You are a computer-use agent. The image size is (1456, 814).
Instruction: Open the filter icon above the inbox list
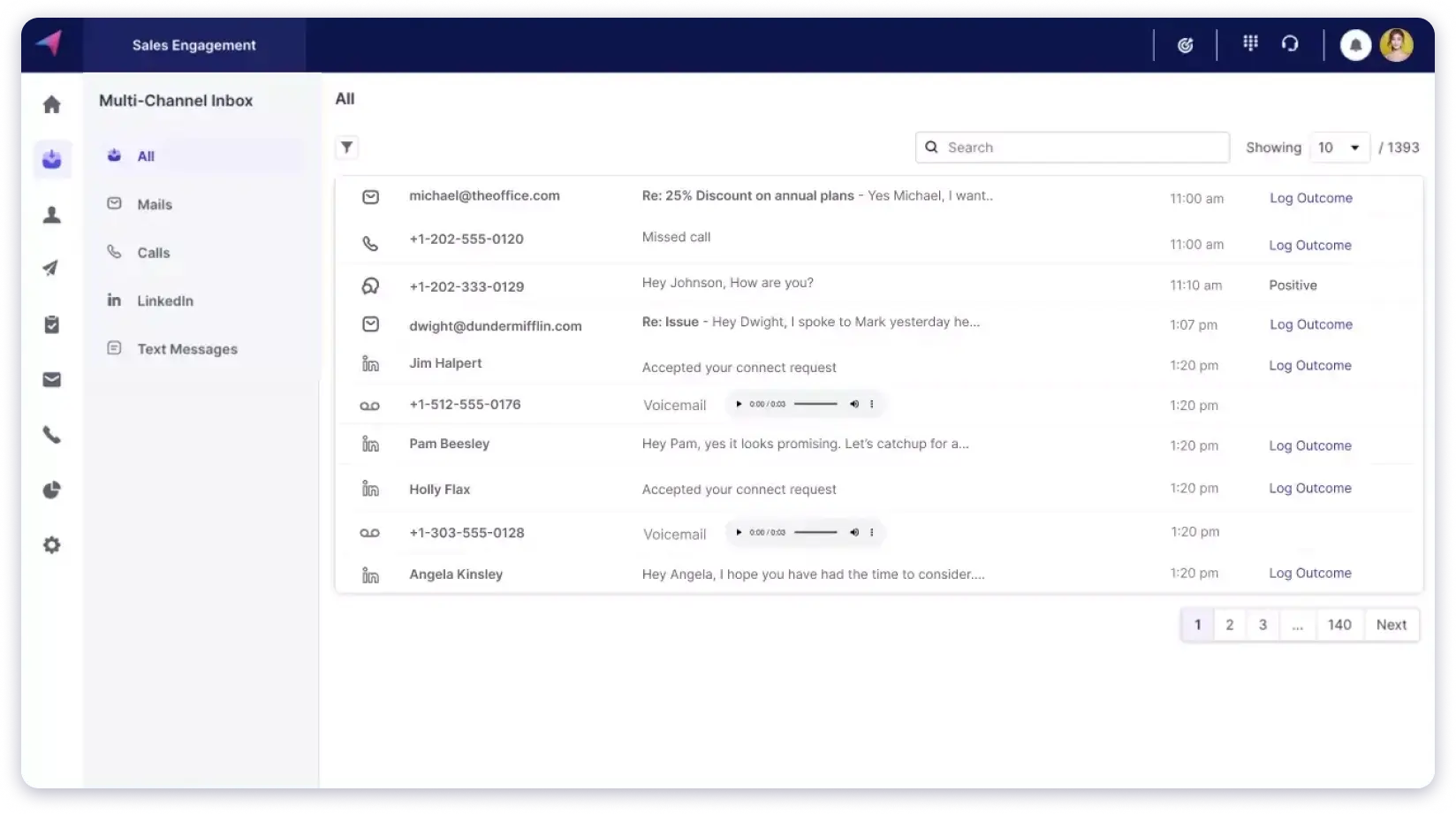coord(346,147)
